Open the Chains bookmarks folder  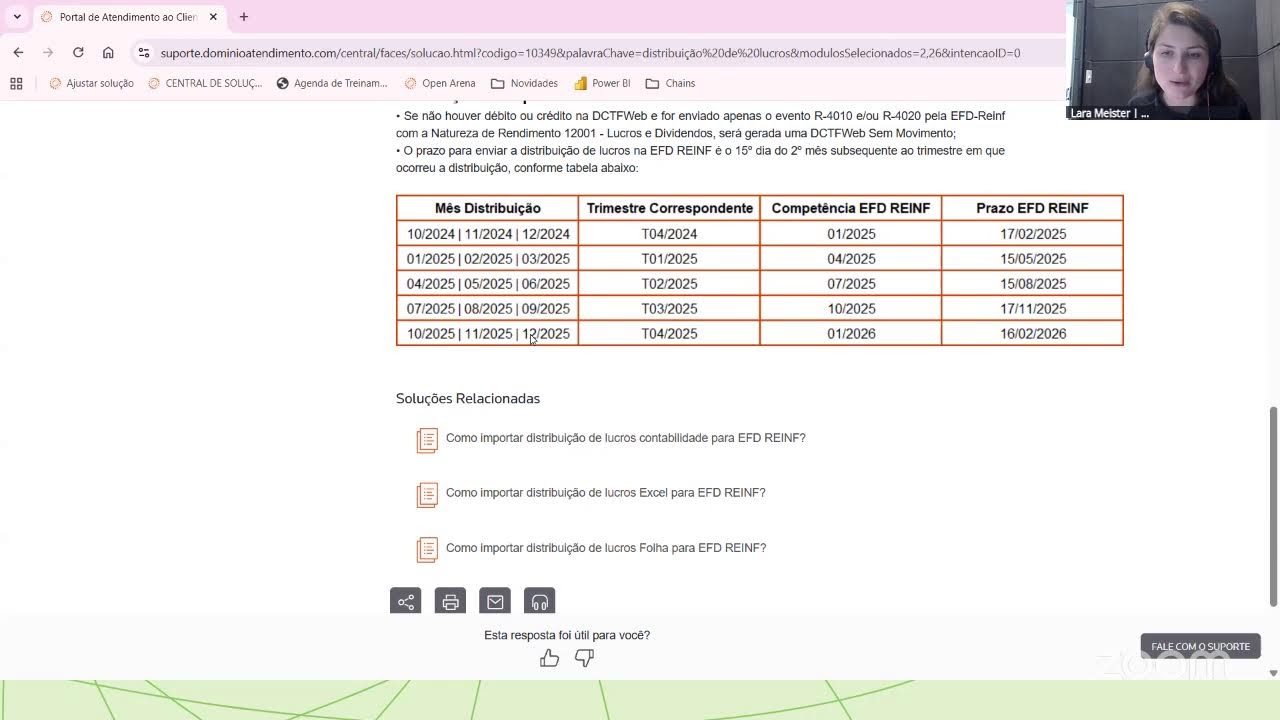coord(670,83)
